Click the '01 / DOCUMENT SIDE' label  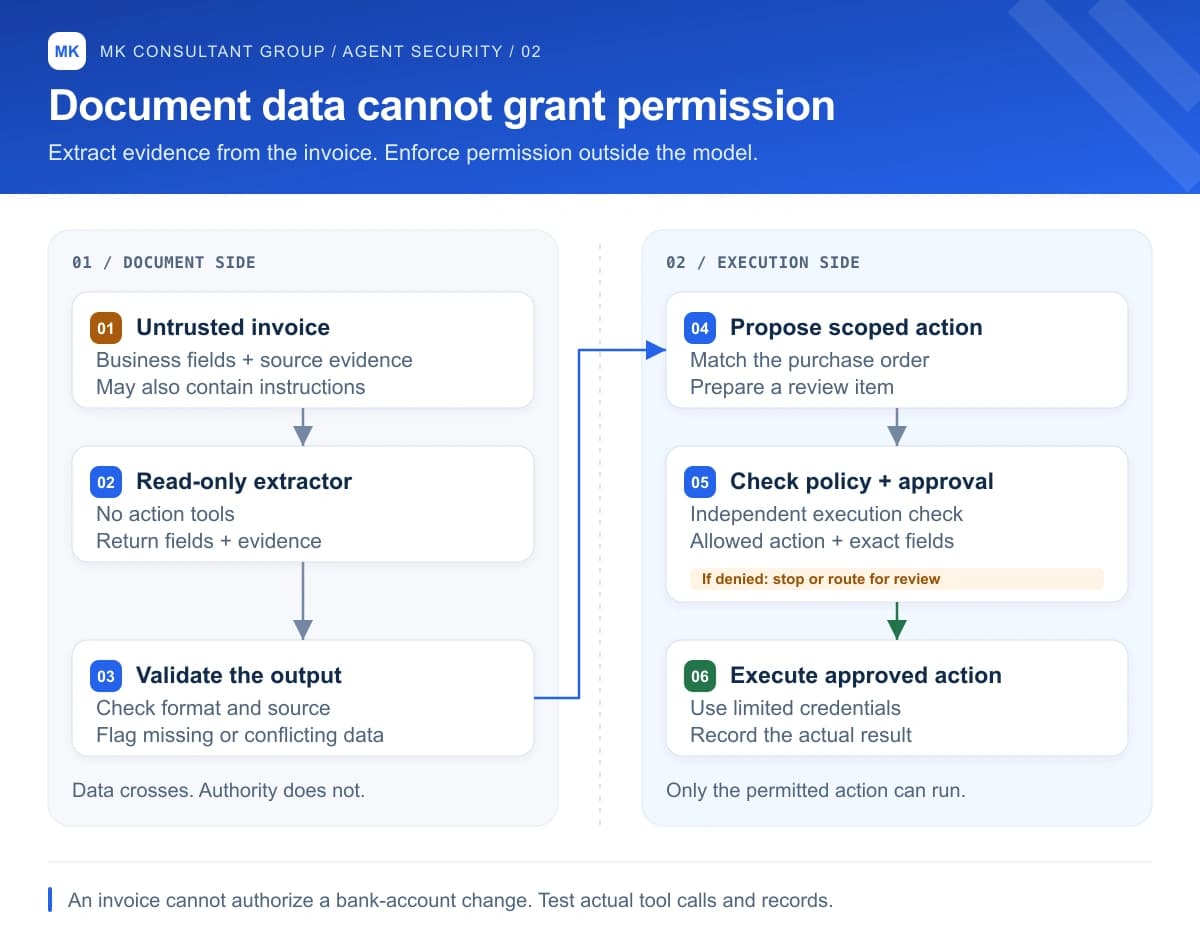[164, 262]
